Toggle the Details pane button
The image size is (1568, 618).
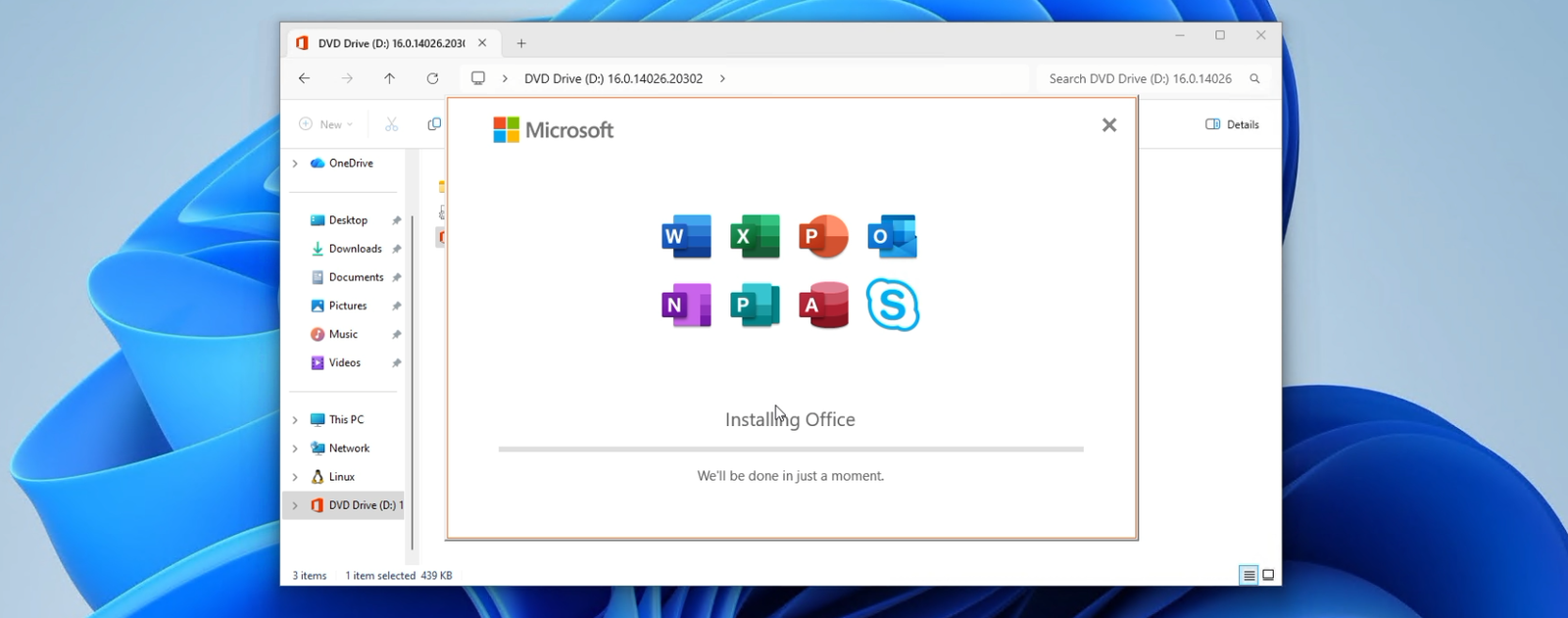[1232, 124]
